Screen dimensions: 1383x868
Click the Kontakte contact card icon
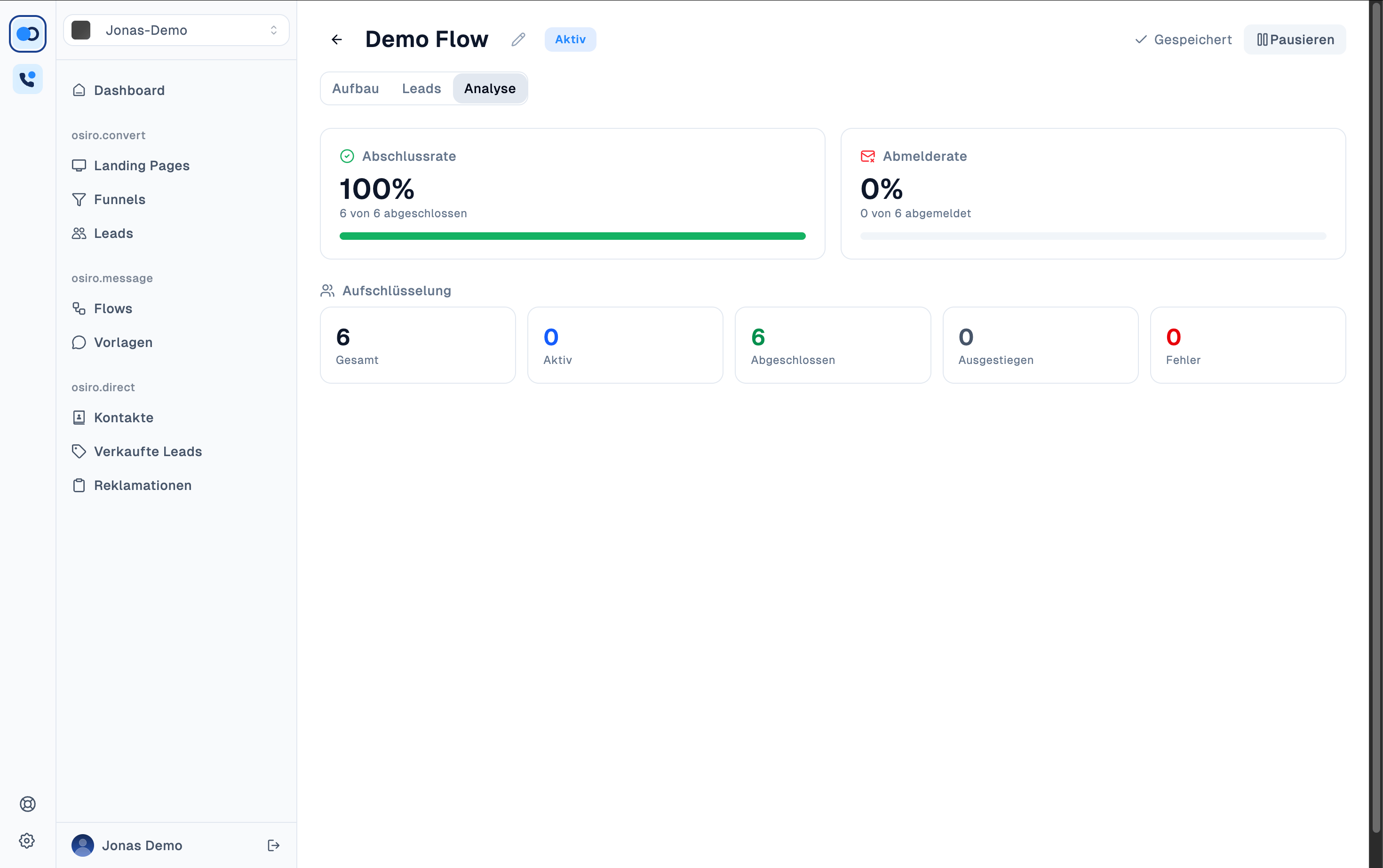tap(79, 418)
